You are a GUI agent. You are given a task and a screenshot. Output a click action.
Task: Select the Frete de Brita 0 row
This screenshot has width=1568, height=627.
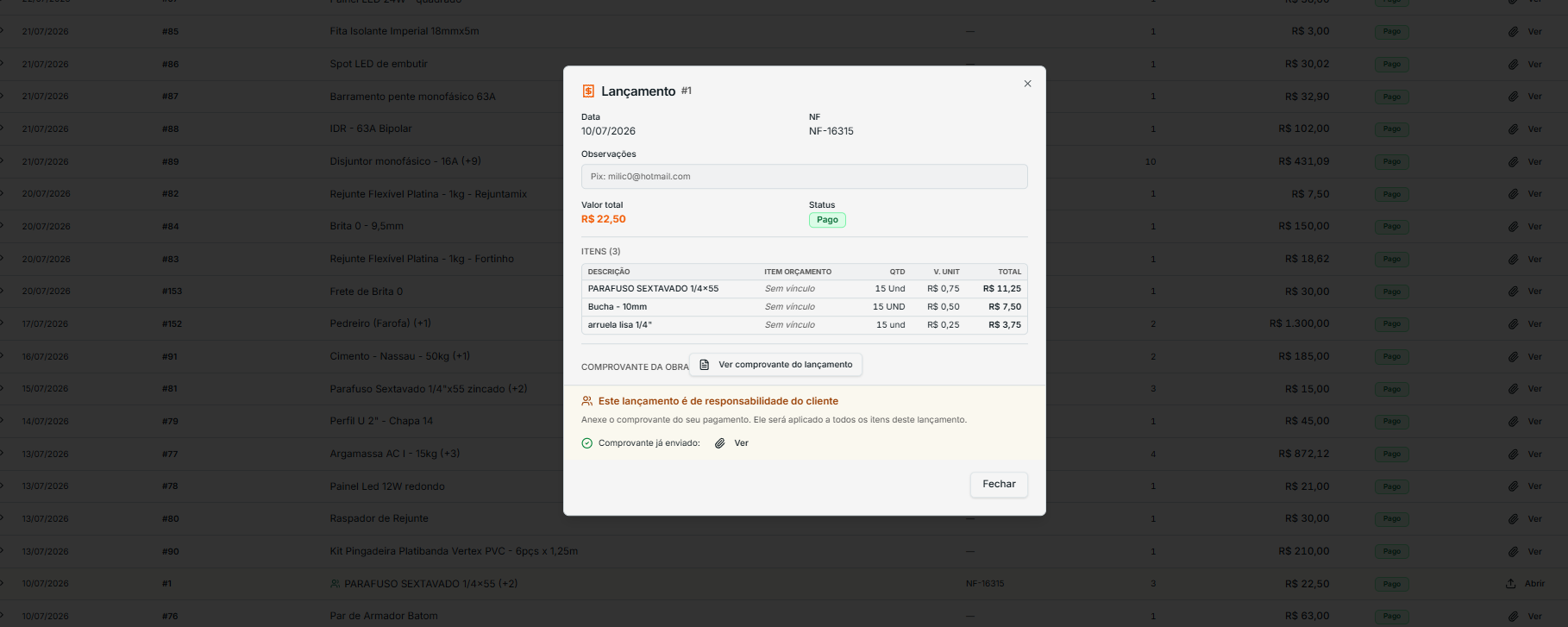[x=784, y=292]
